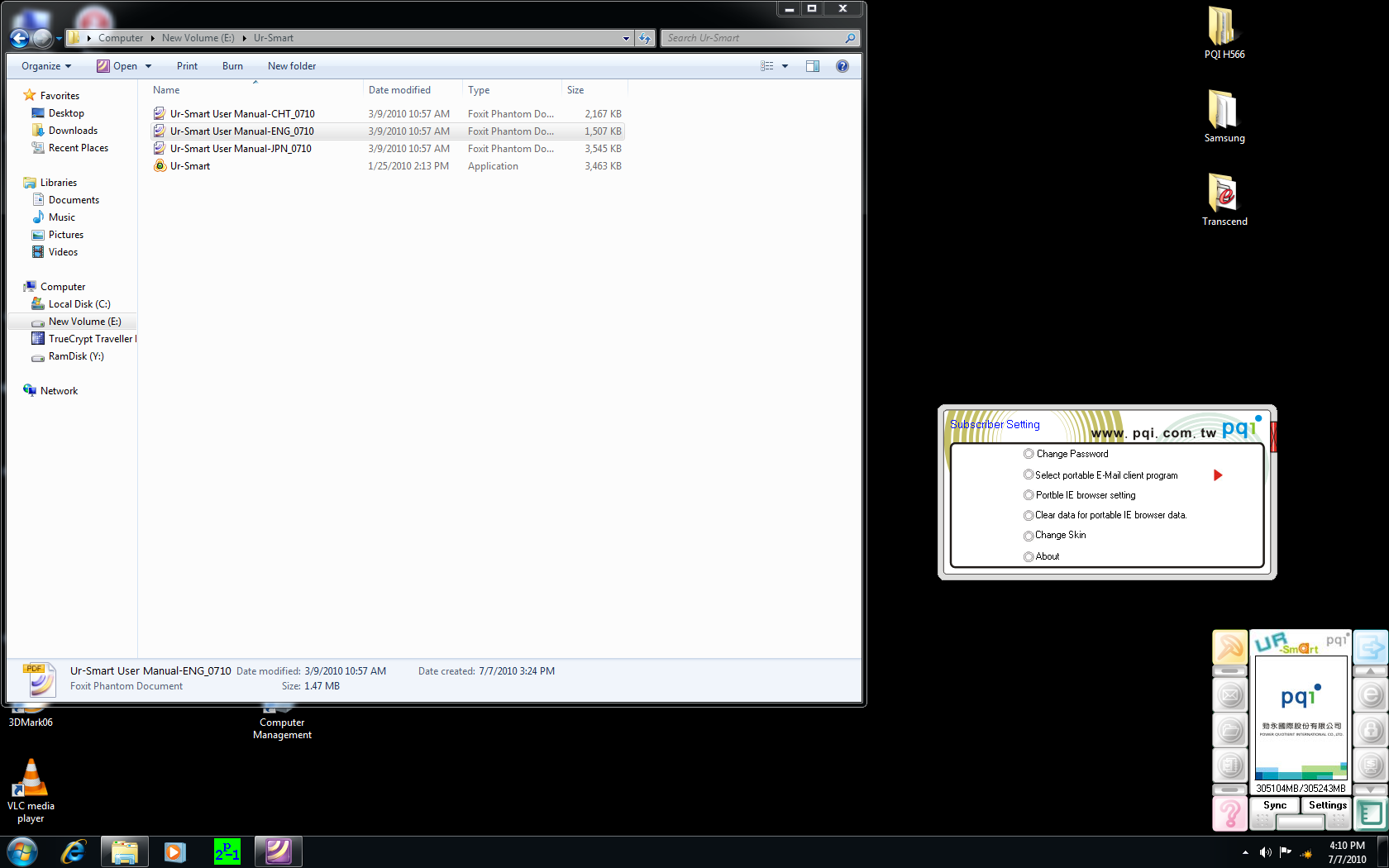
Task: Open the Windows Start menu
Action: (22, 851)
